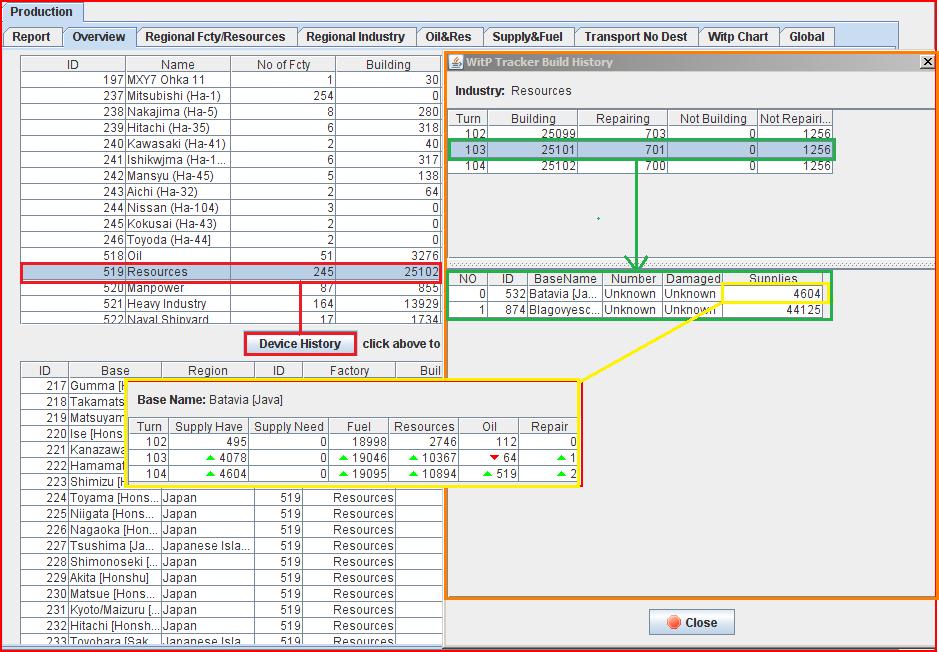Select the MXY7 Ohka 11 row
The height and width of the screenshot is (652, 939).
[231, 80]
